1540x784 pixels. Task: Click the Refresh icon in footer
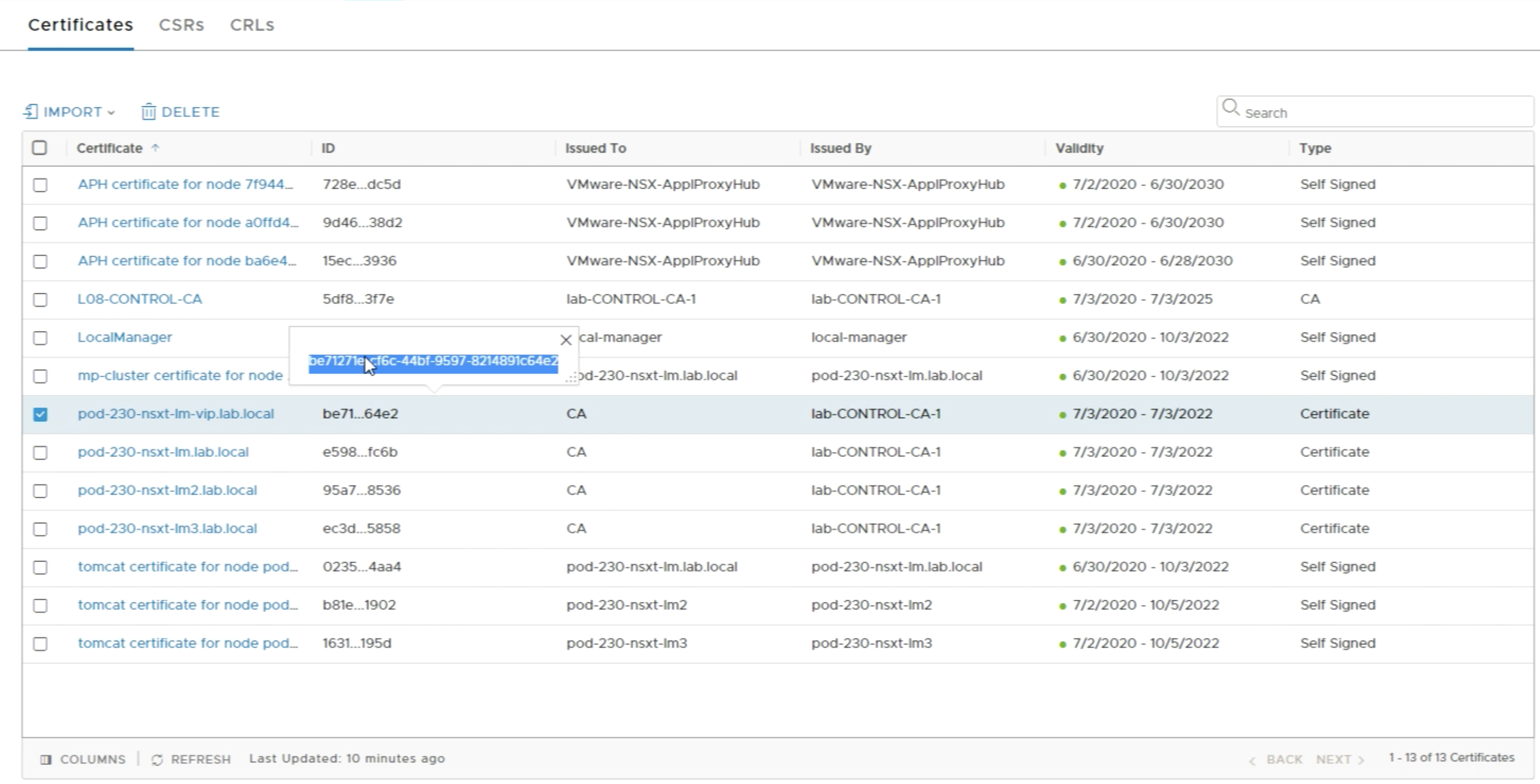[x=157, y=759]
